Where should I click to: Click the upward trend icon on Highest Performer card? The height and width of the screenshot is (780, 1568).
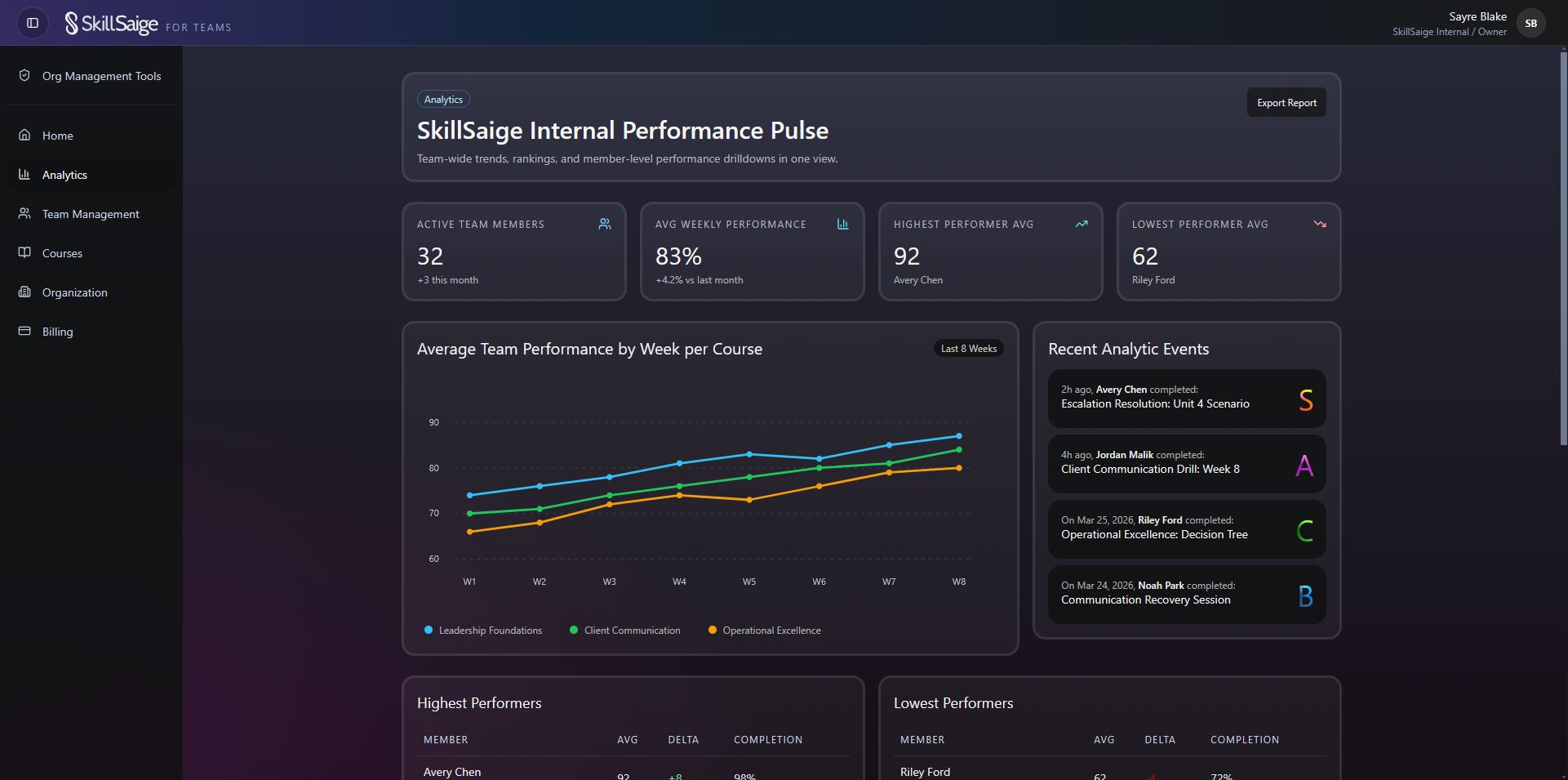(x=1081, y=223)
